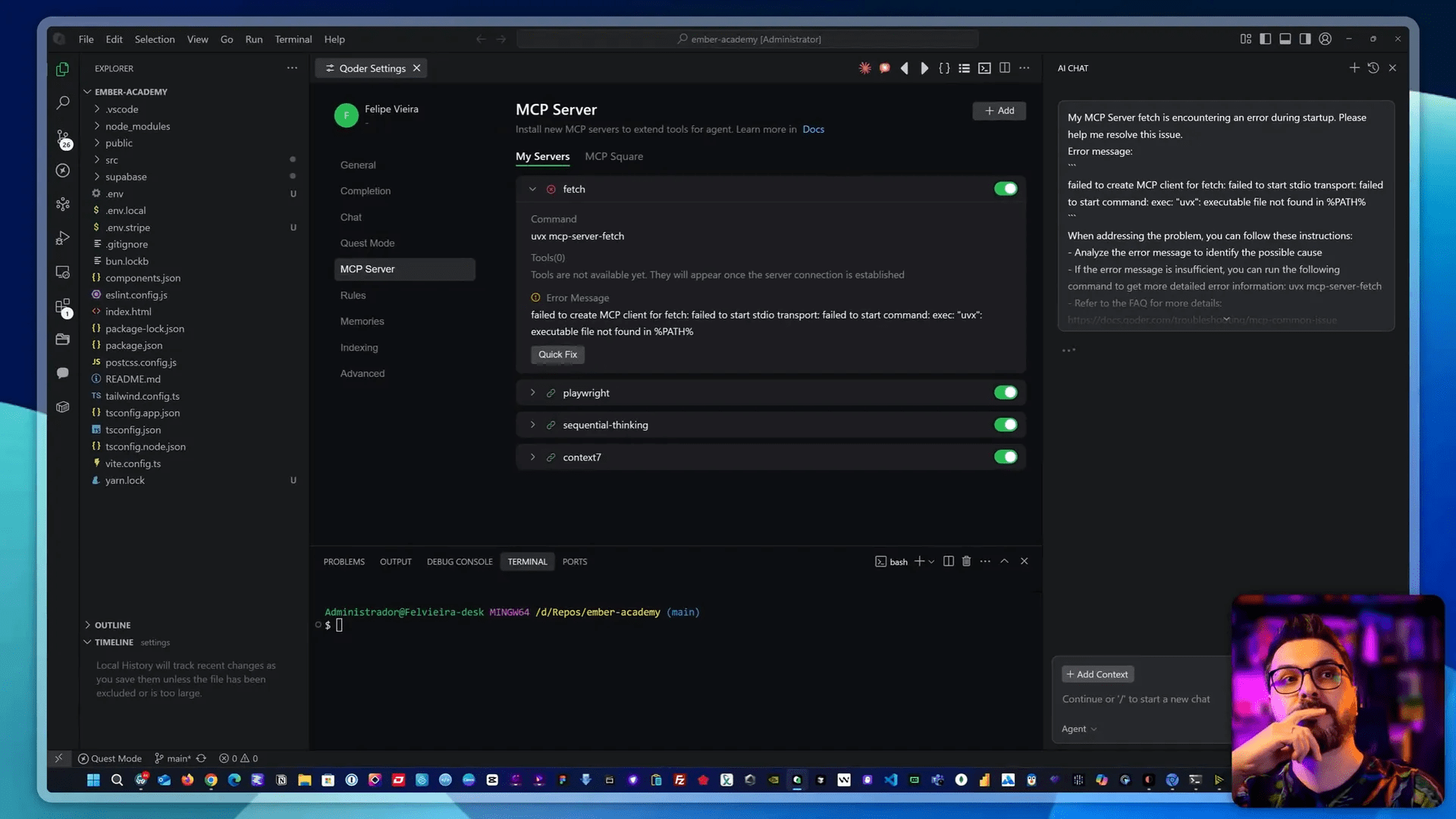The width and height of the screenshot is (1456, 819).
Task: Open the Remote Explorer view in activity bar
Action: pos(63,272)
